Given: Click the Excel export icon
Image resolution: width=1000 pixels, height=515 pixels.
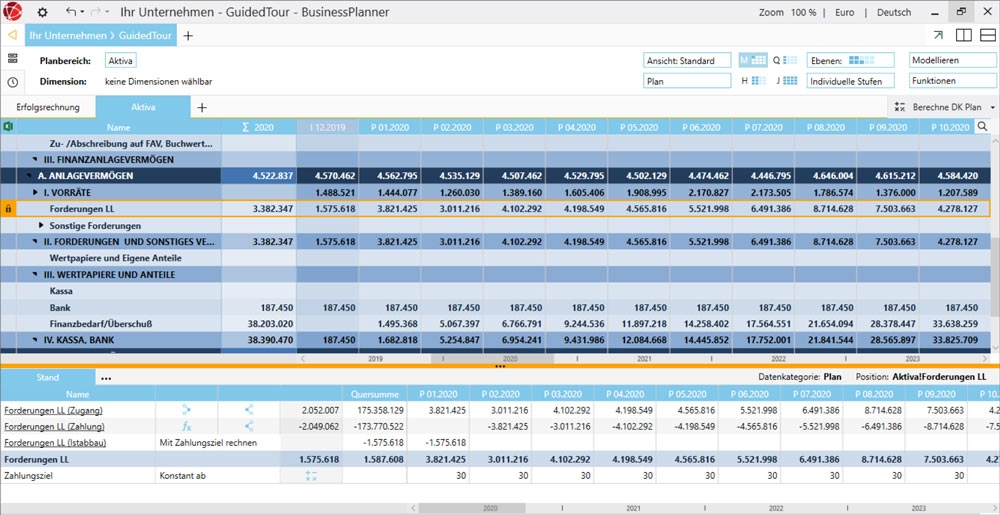Looking at the screenshot, I should [x=7, y=127].
